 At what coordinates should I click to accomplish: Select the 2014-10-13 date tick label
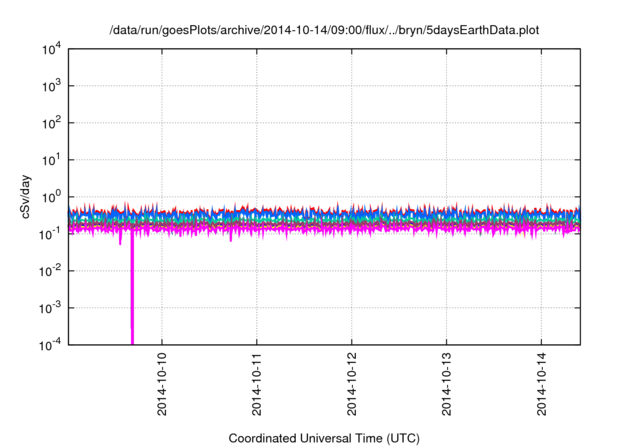447,383
